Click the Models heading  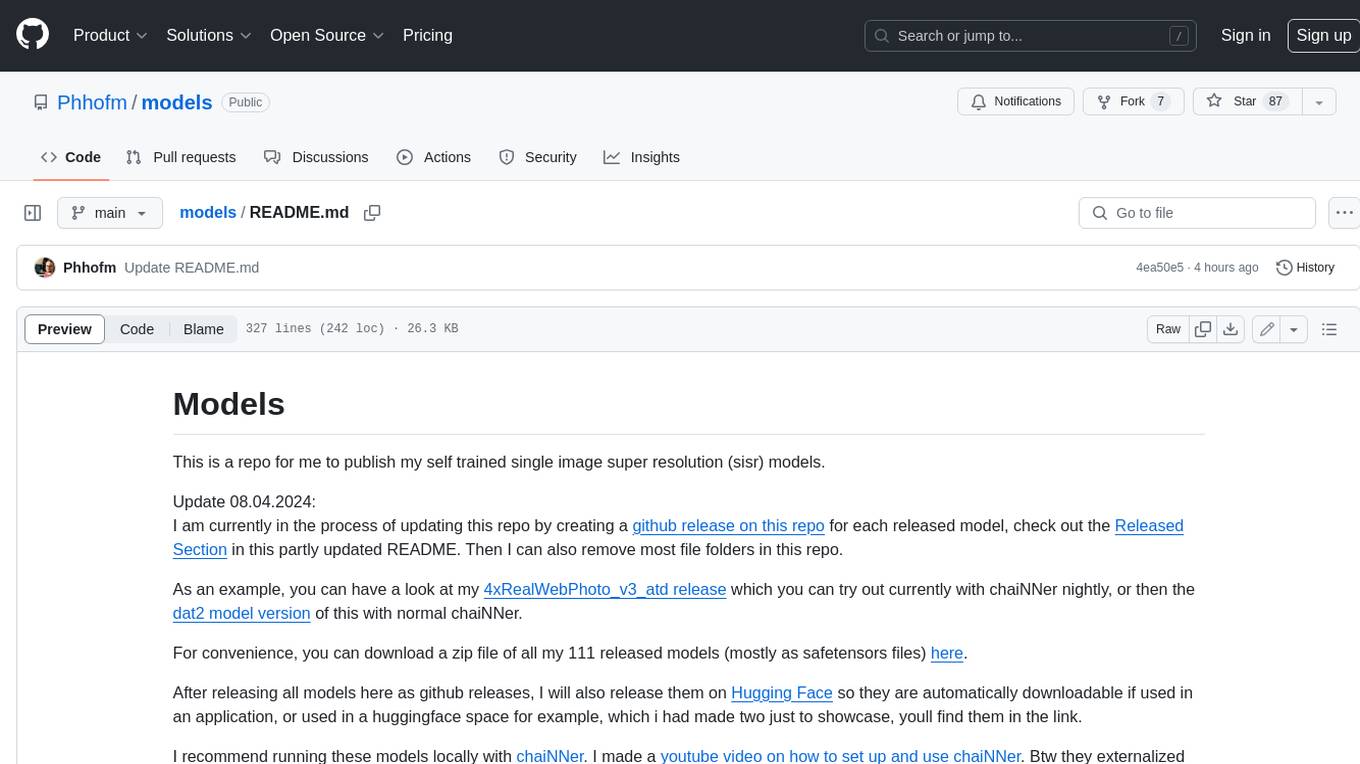click(229, 403)
